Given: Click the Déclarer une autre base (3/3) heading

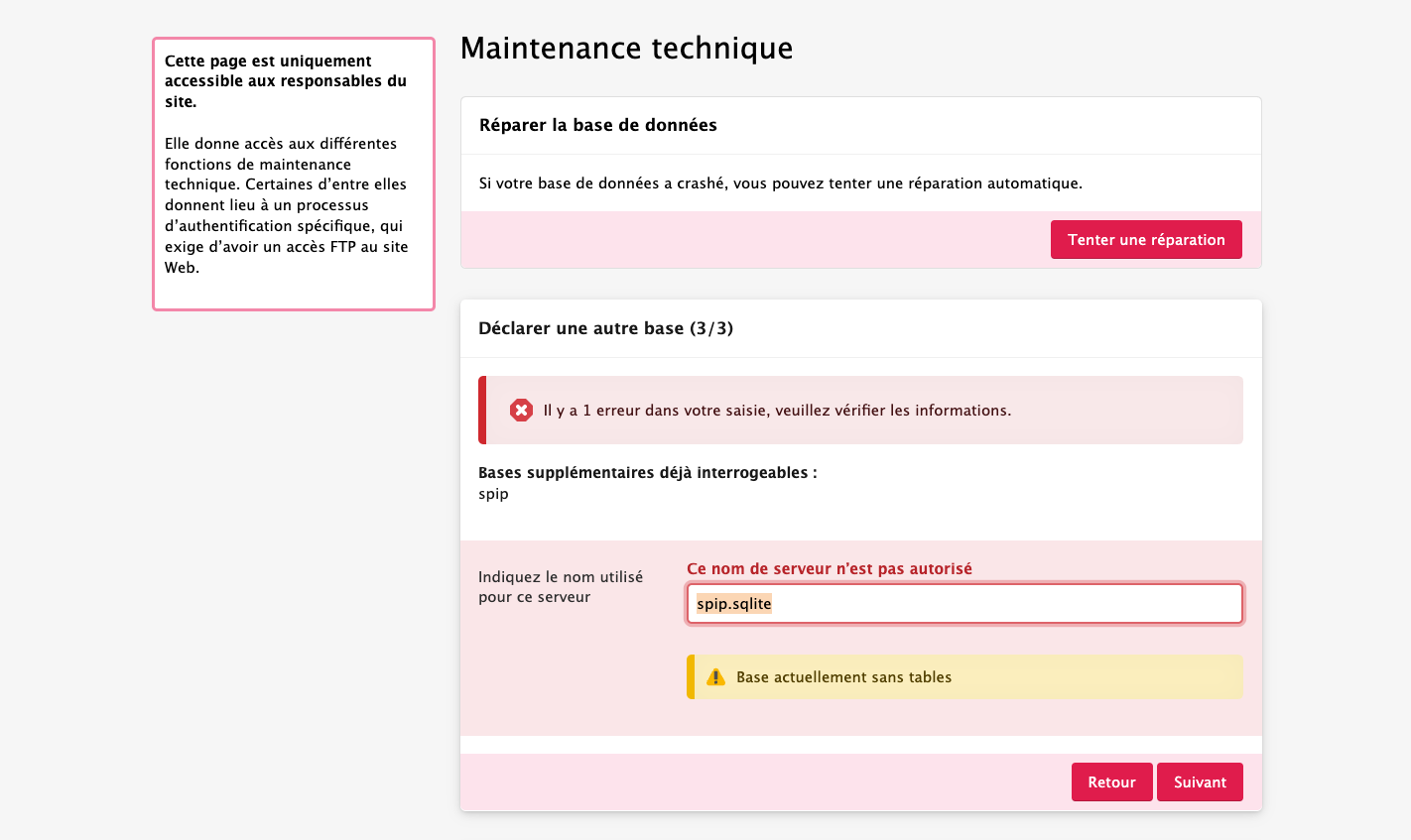Looking at the screenshot, I should click(606, 328).
